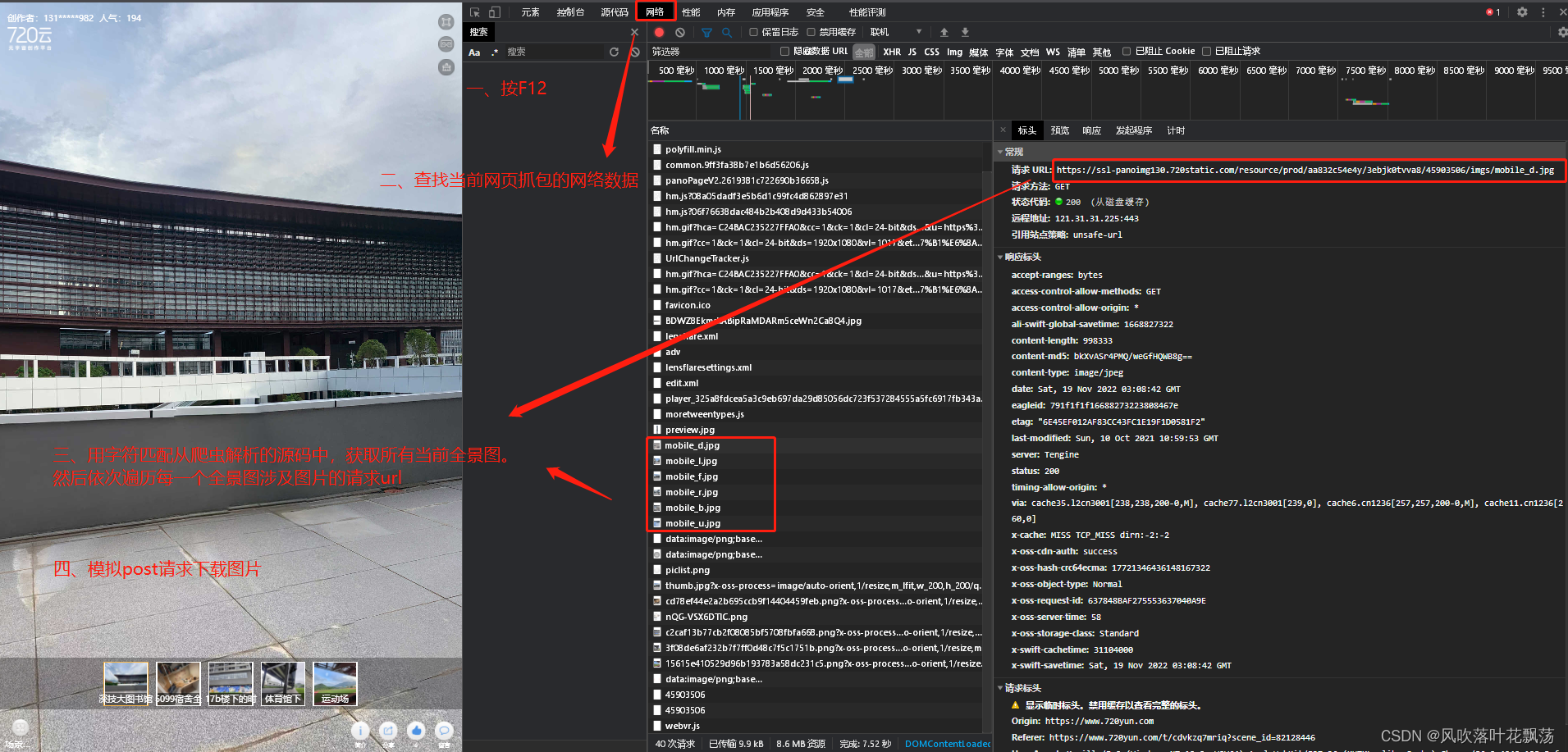This screenshot has height=752, width=1568.
Task: Click the comment bubble icon
Action: [x=444, y=731]
